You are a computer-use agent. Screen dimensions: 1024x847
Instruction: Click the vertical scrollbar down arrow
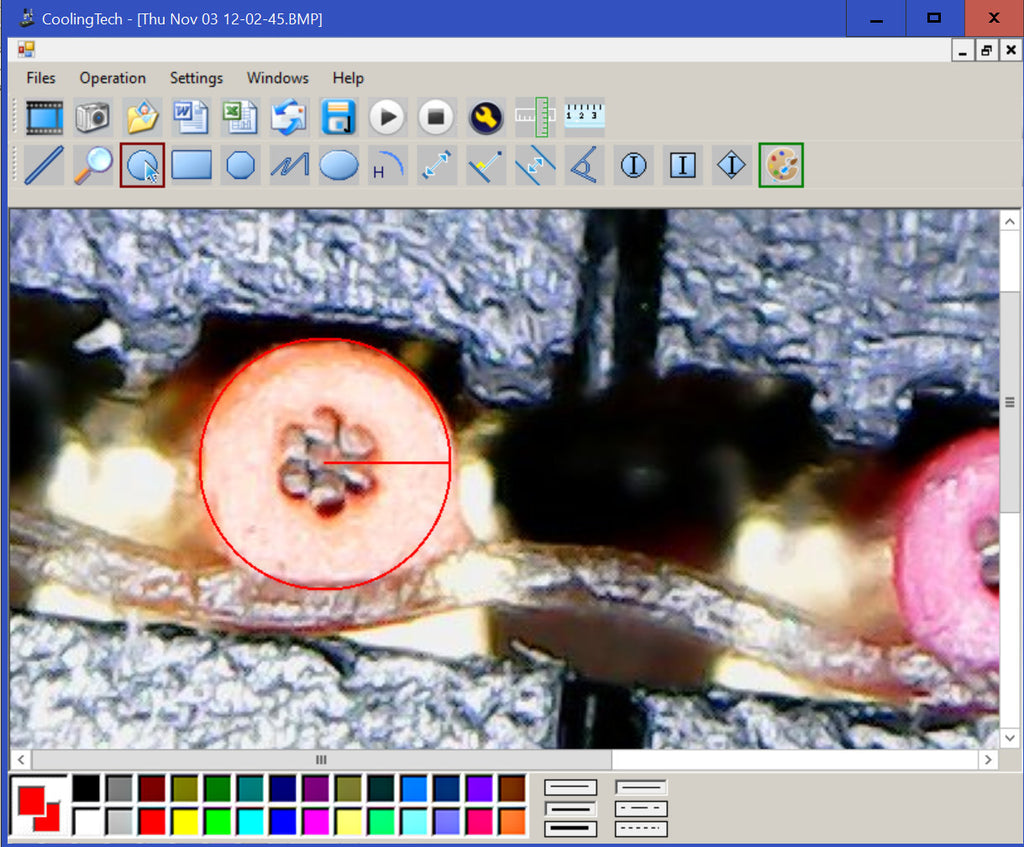tap(1010, 737)
